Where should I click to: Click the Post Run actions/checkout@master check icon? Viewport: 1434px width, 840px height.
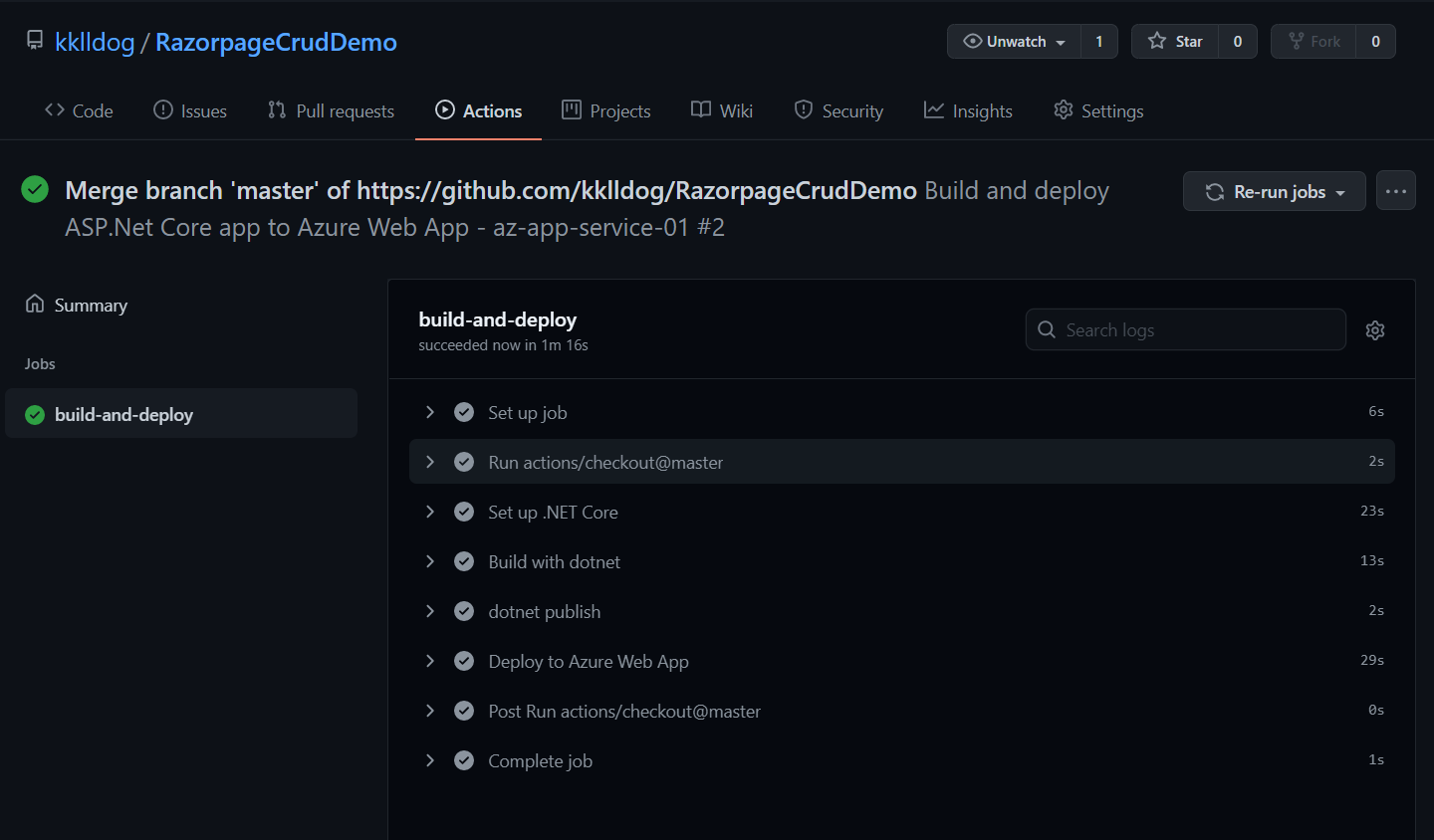pyautogui.click(x=464, y=711)
